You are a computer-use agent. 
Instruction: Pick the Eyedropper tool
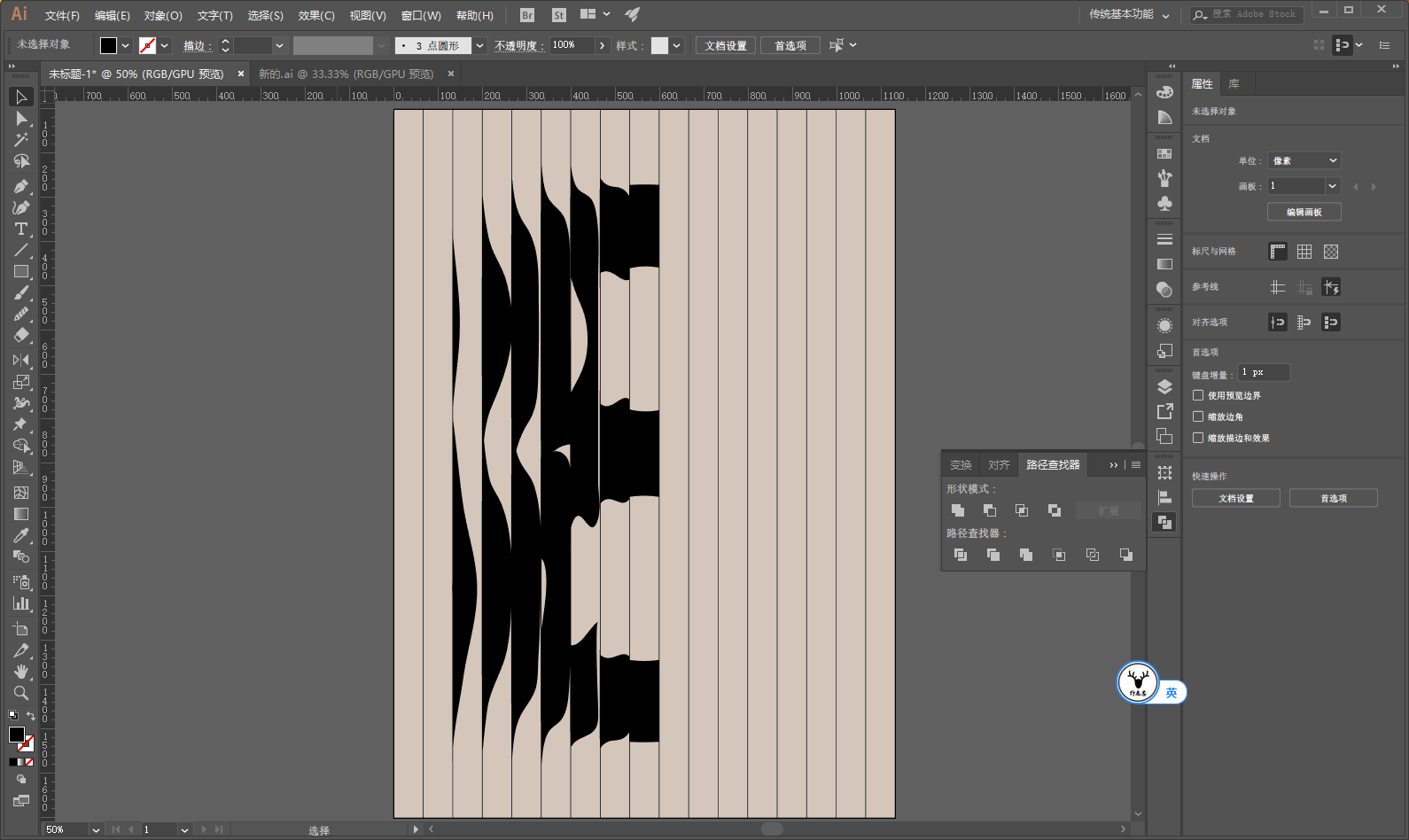[21, 535]
